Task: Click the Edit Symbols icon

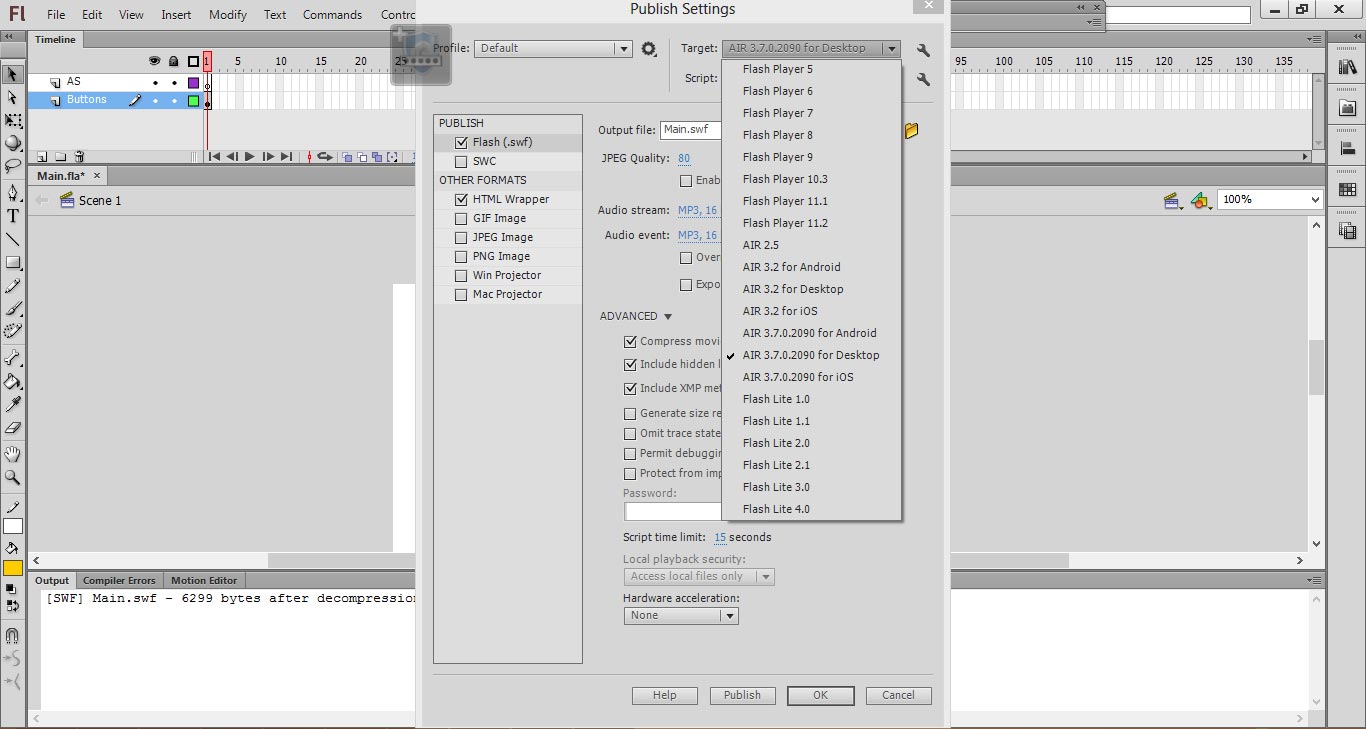Action: coord(1200,201)
